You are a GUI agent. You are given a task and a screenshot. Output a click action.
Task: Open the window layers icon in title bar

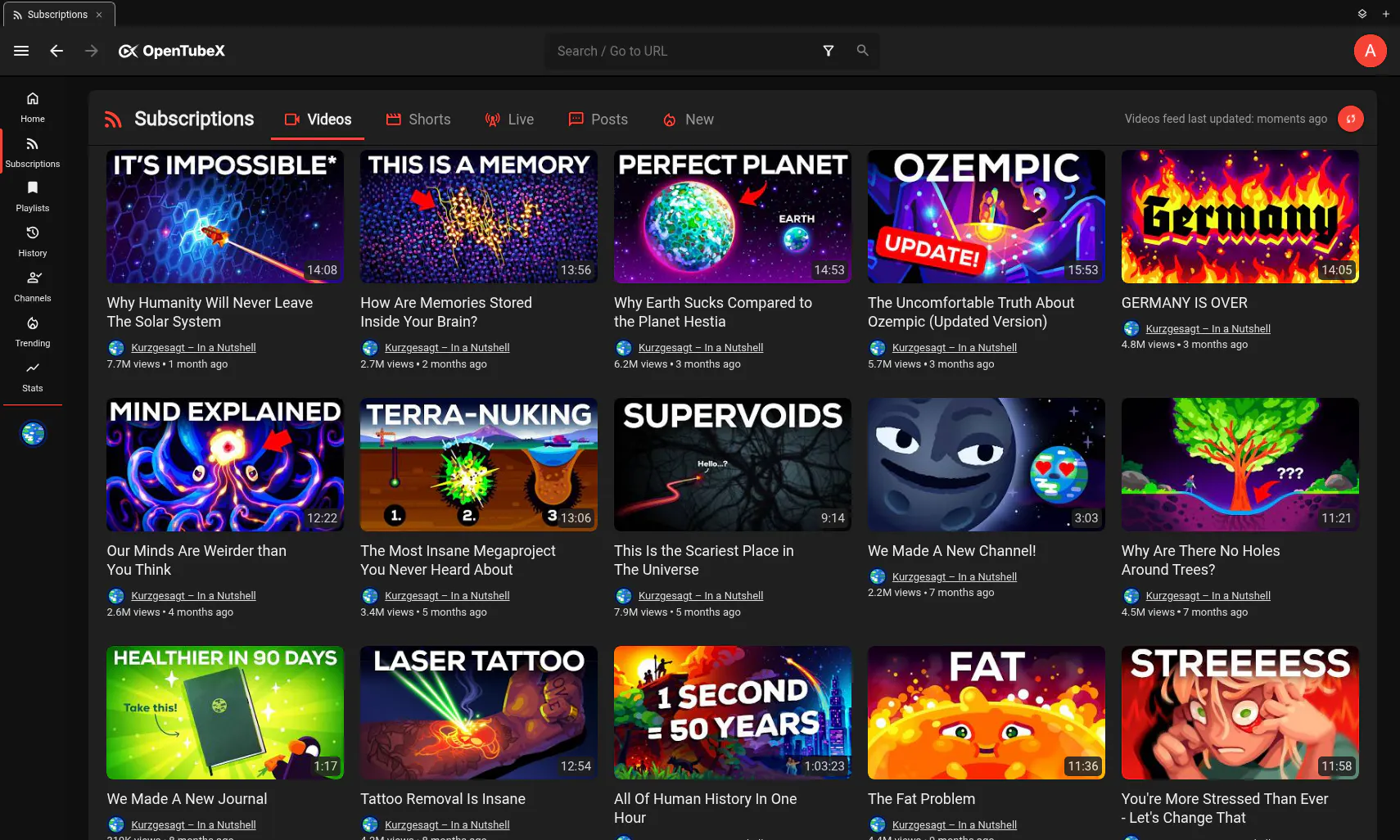pos(1362,14)
